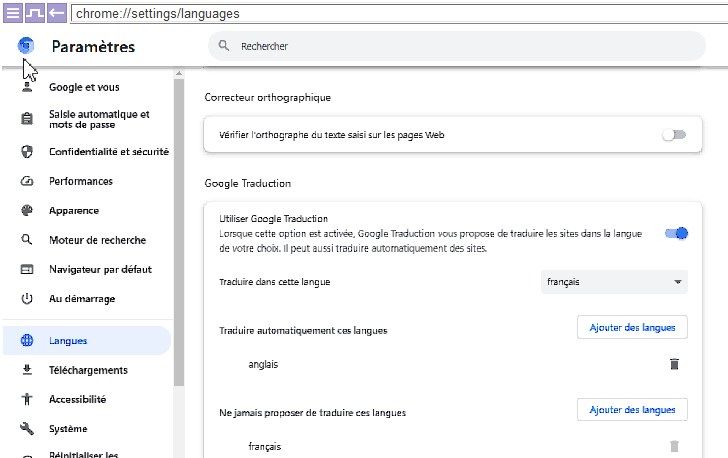Open Saisie automatique et mots de passe

99,119
